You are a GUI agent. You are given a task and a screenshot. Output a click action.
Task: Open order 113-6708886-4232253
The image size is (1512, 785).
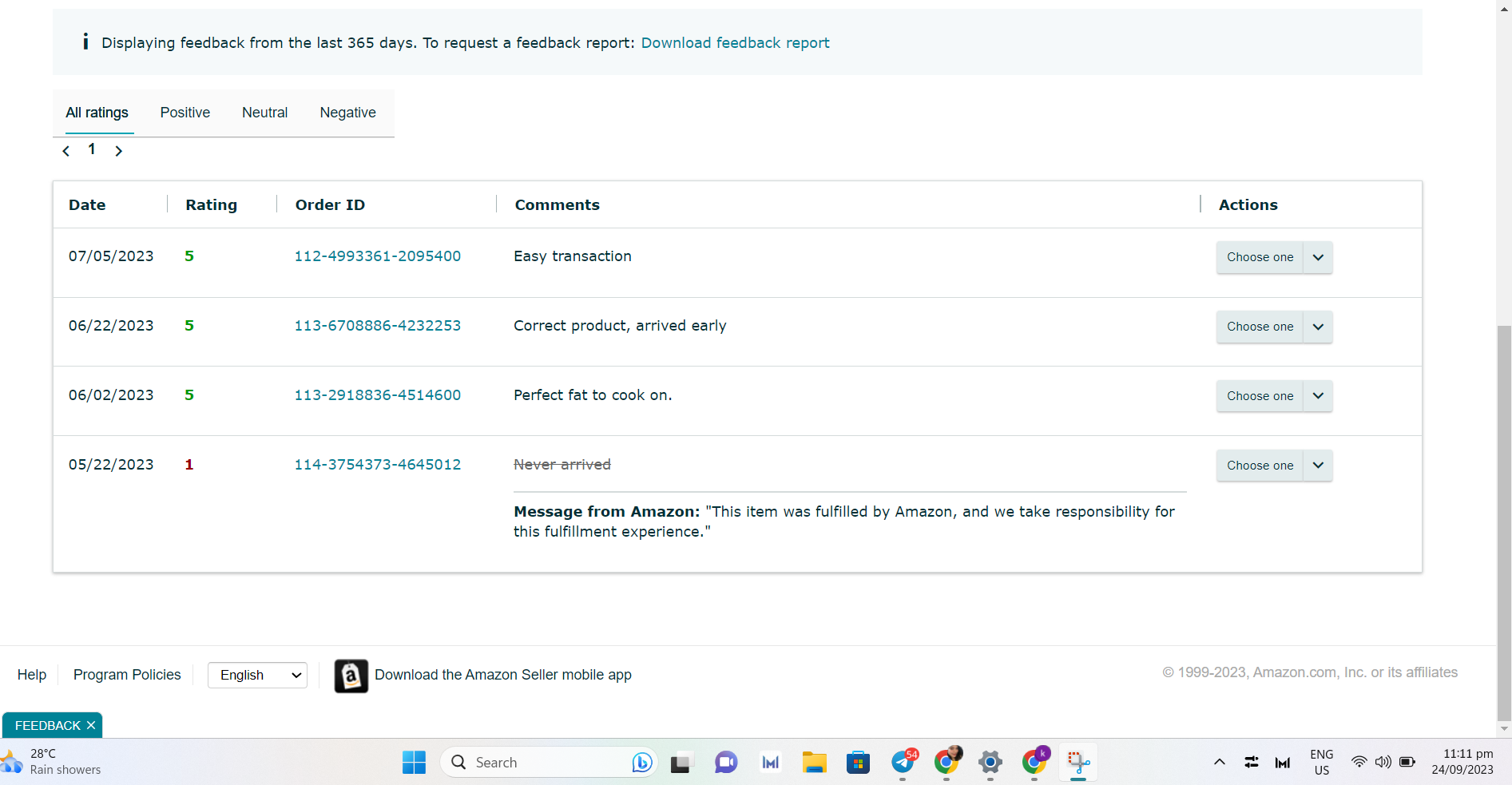[x=378, y=326]
